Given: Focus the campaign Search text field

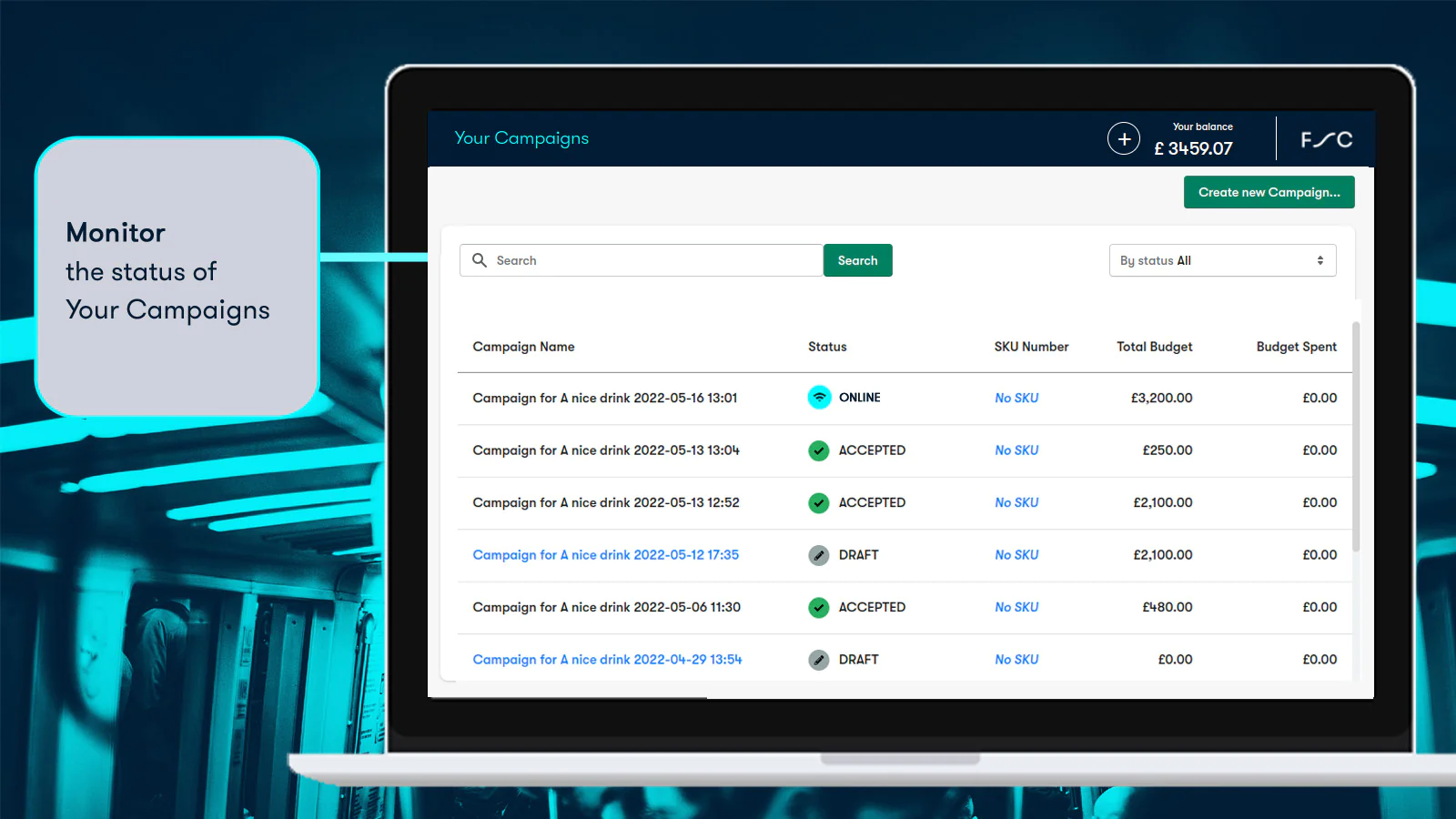Looking at the screenshot, I should tap(655, 260).
